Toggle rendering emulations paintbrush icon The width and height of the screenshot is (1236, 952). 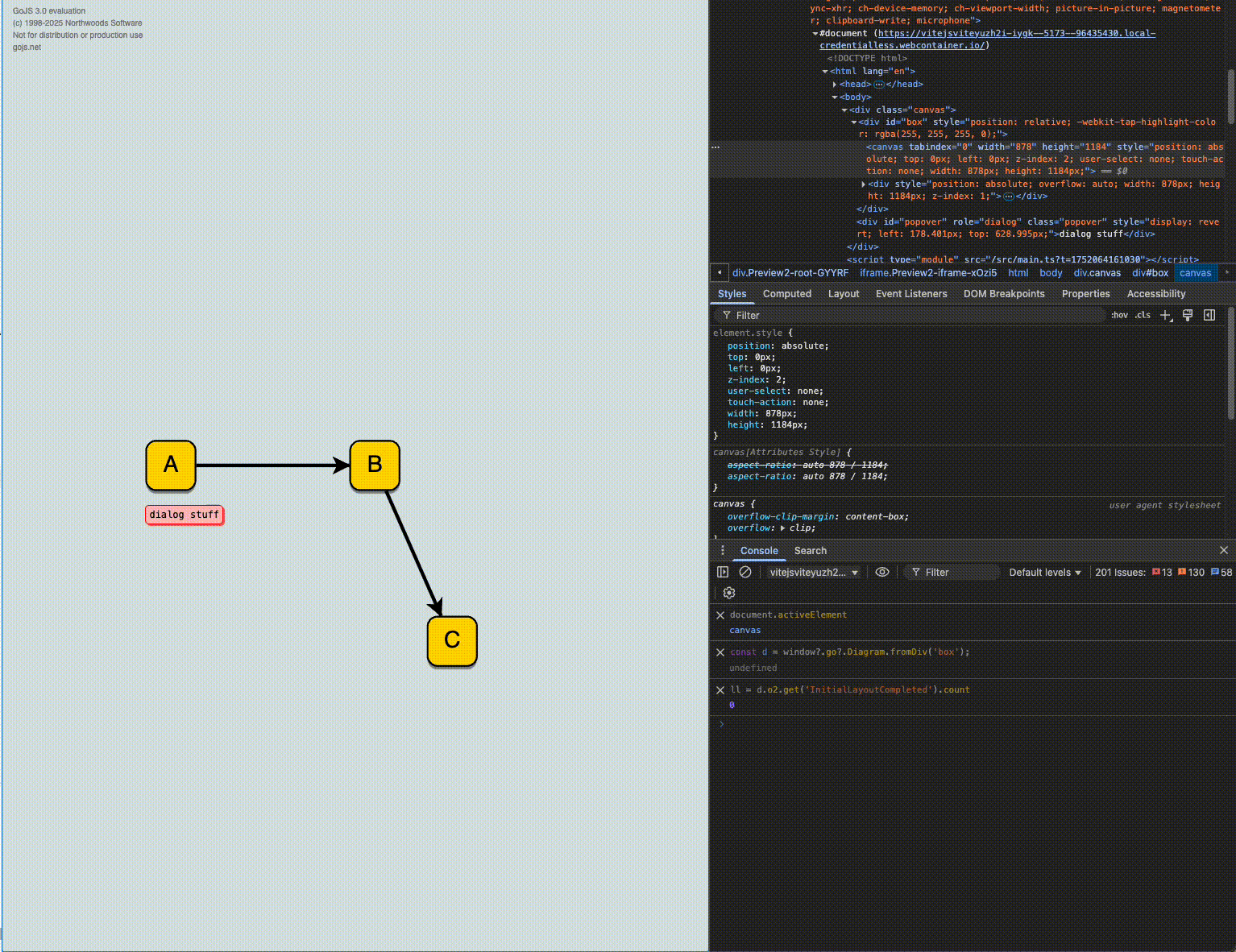(x=1188, y=316)
